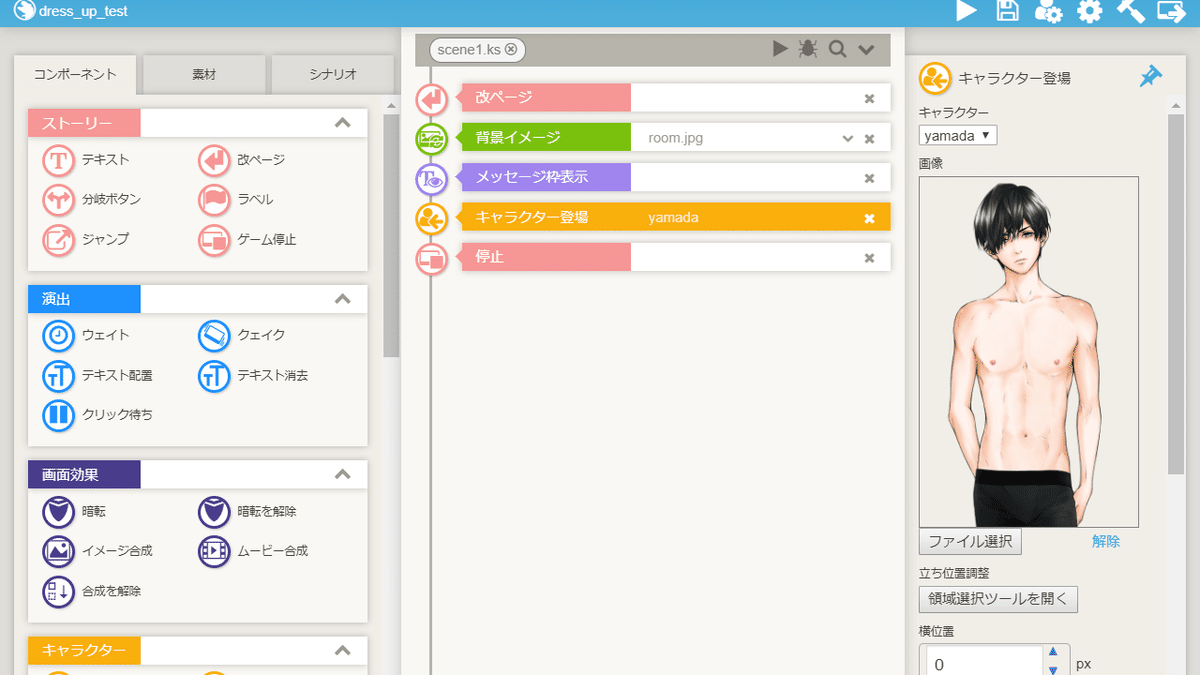The width and height of the screenshot is (1200, 675).
Task: Delete the 停止 scenario row
Action: coord(869,258)
